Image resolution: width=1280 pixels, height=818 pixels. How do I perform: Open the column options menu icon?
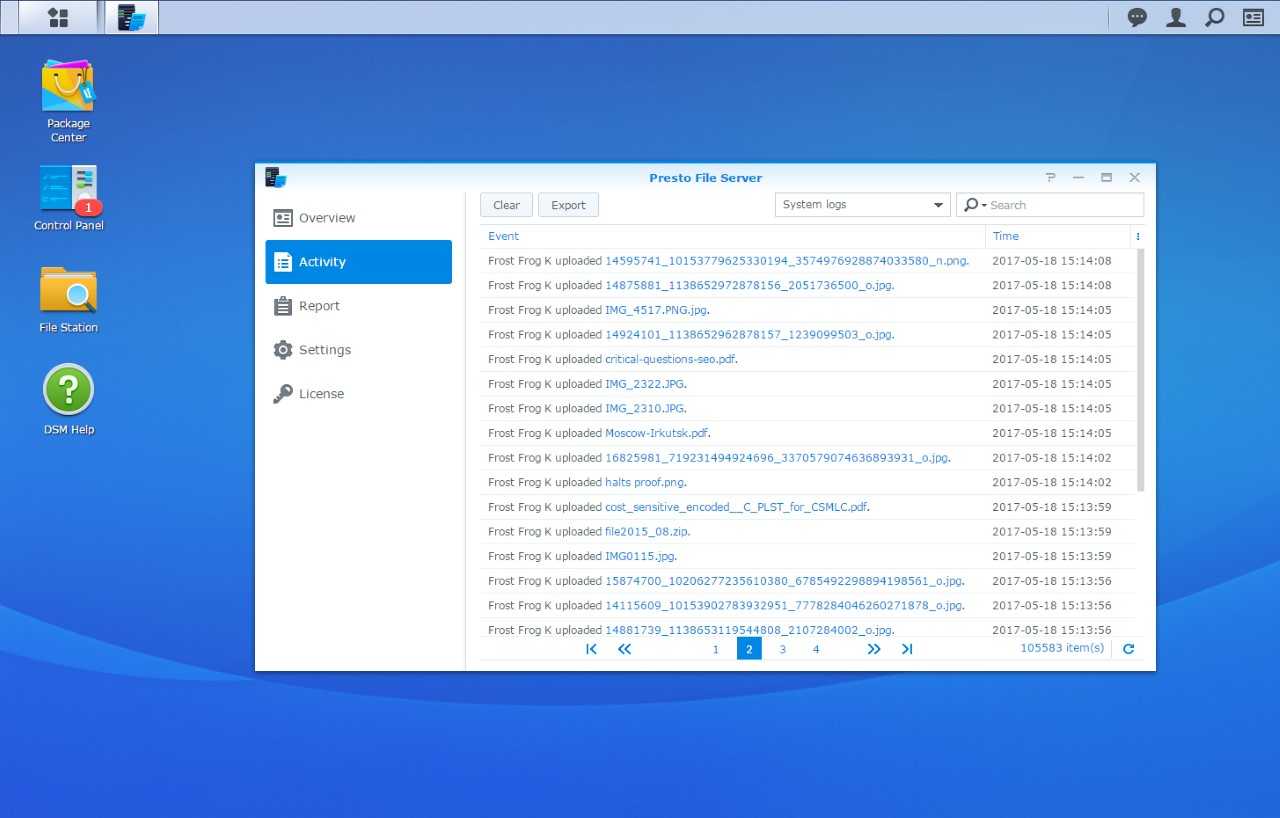click(1138, 237)
